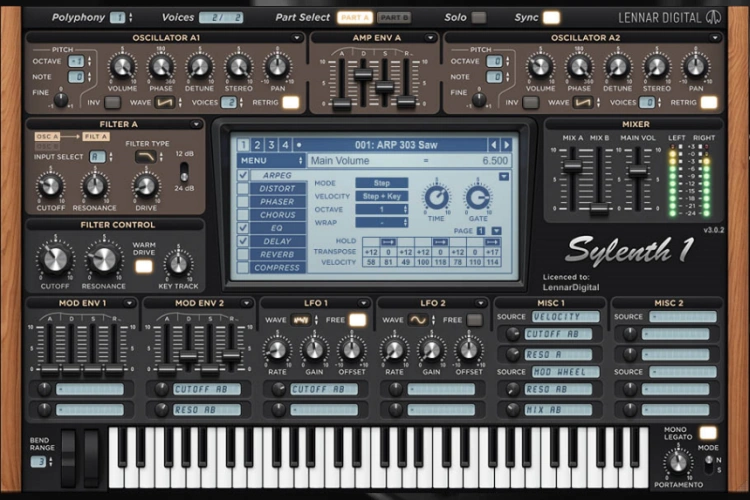Uncheck the ARPEG effect checkbox
The image size is (750, 500).
[x=243, y=175]
